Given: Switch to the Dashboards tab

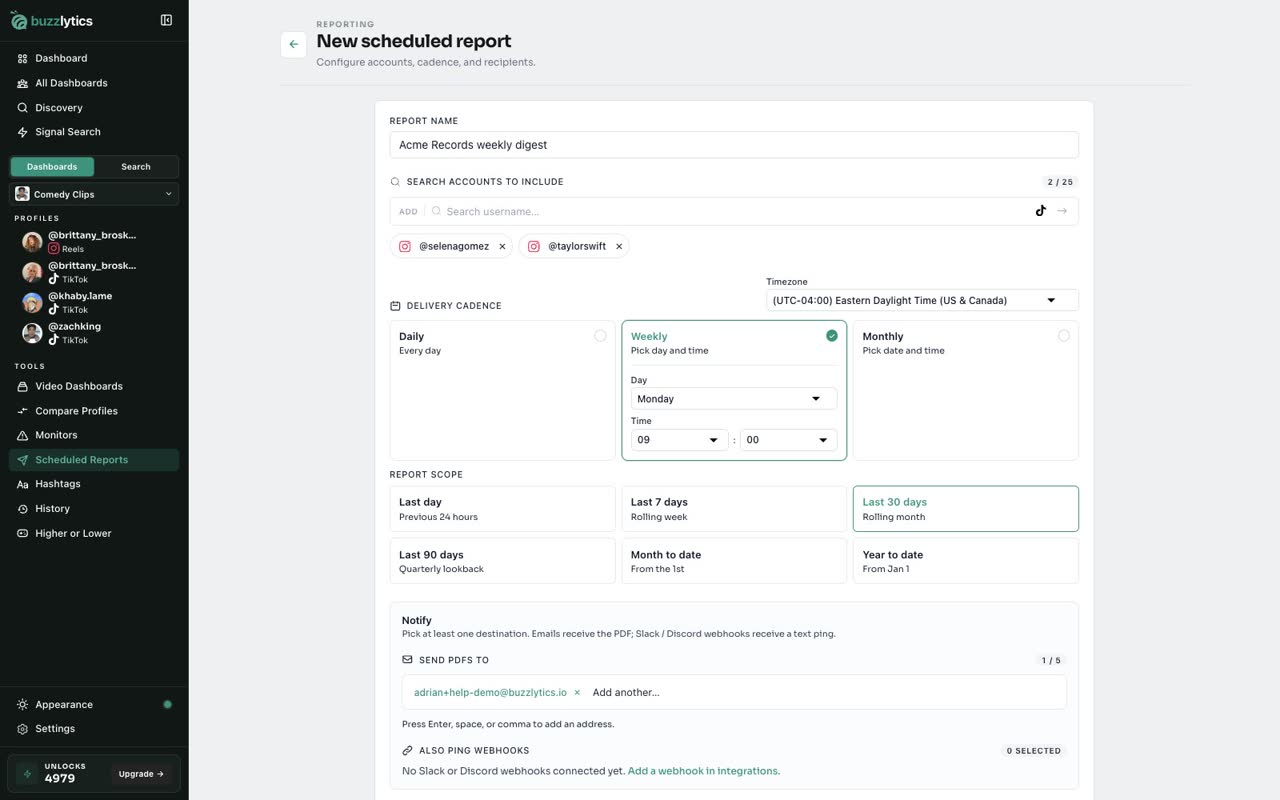Looking at the screenshot, I should tap(52, 167).
